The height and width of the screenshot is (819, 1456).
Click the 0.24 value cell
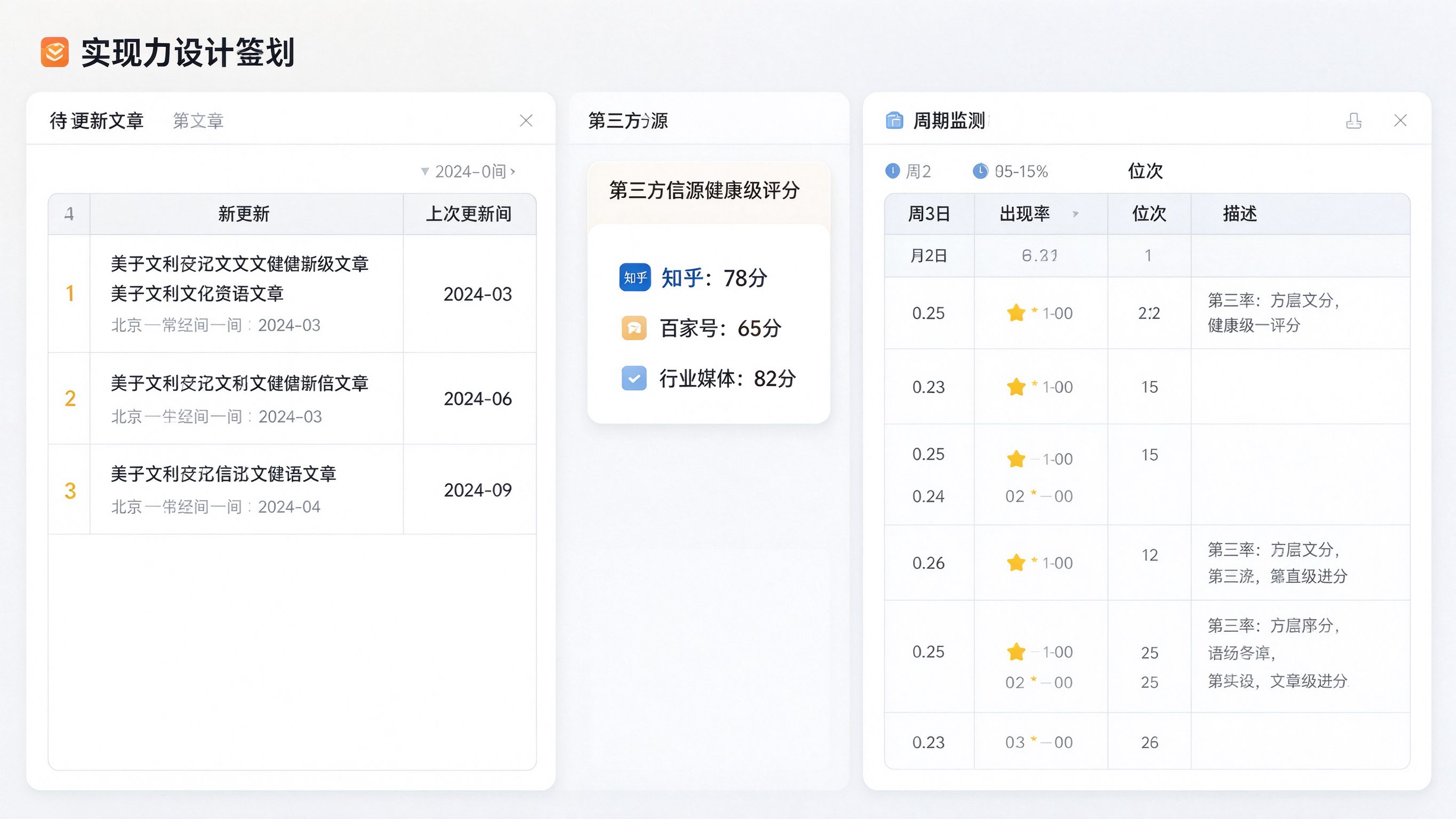(x=928, y=496)
